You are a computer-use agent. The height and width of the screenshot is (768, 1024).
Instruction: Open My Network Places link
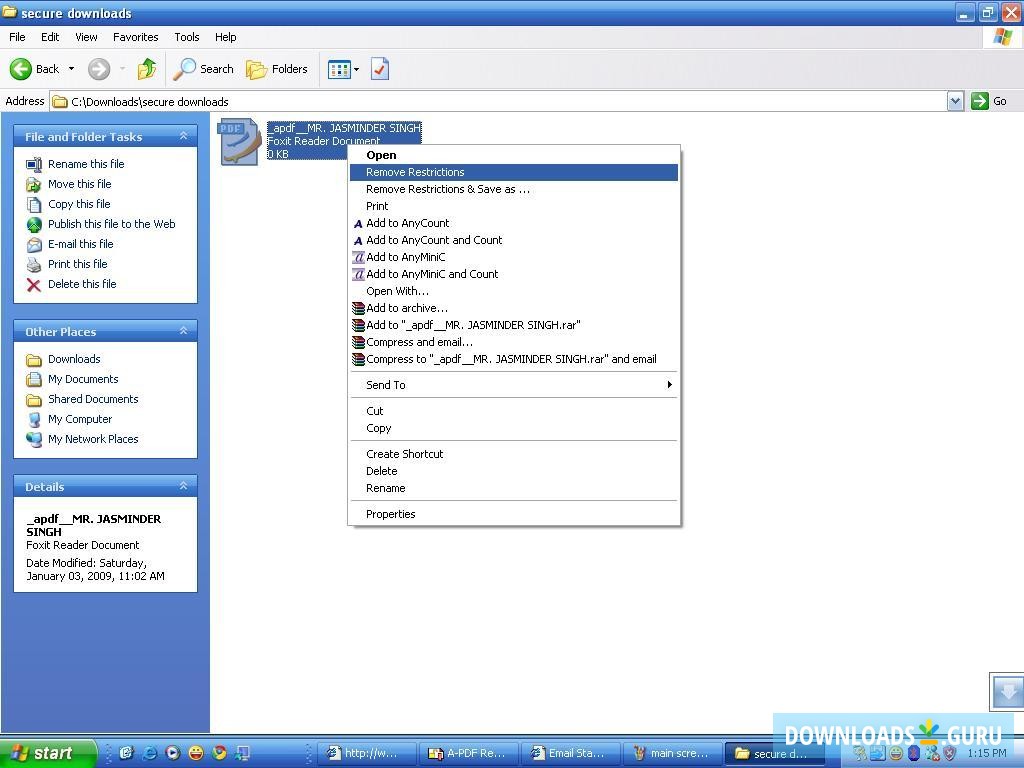click(93, 439)
